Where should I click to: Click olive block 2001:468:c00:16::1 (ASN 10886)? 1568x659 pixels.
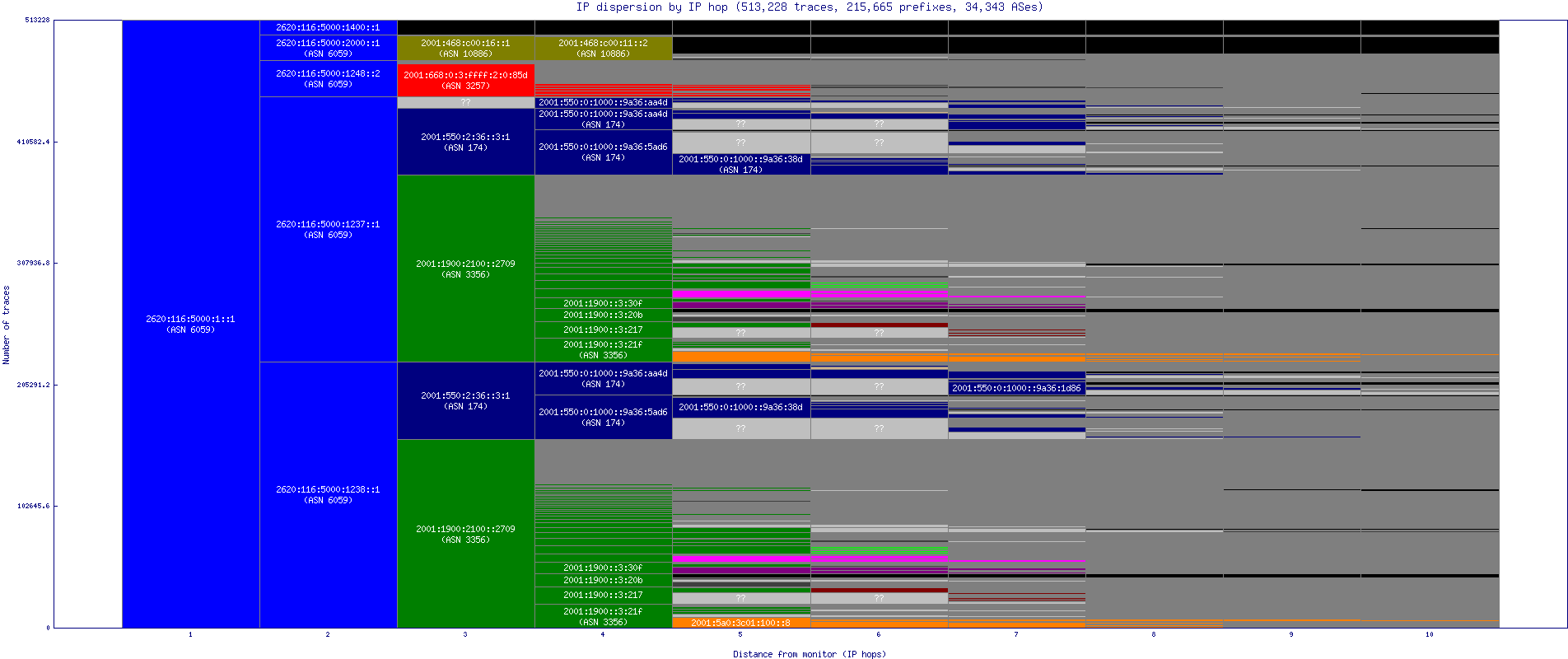click(x=466, y=48)
